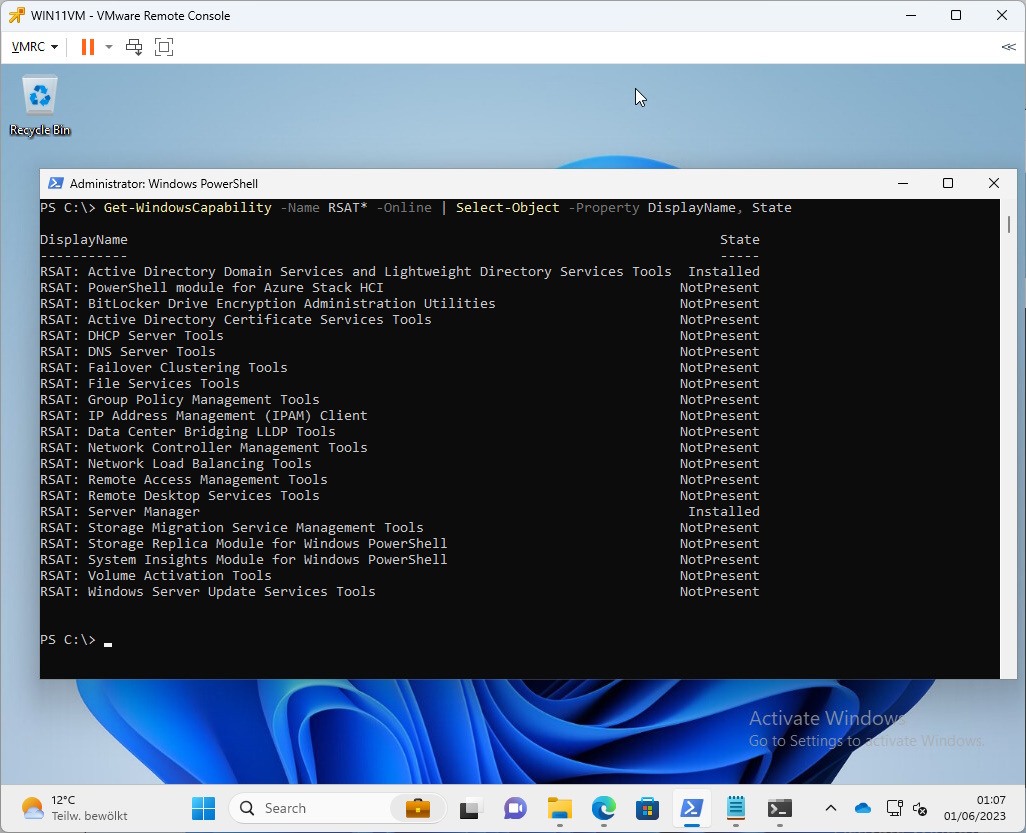Image resolution: width=1026 pixels, height=833 pixels.
Task: Select the Recycle Bin desktop icon
Action: (x=40, y=106)
